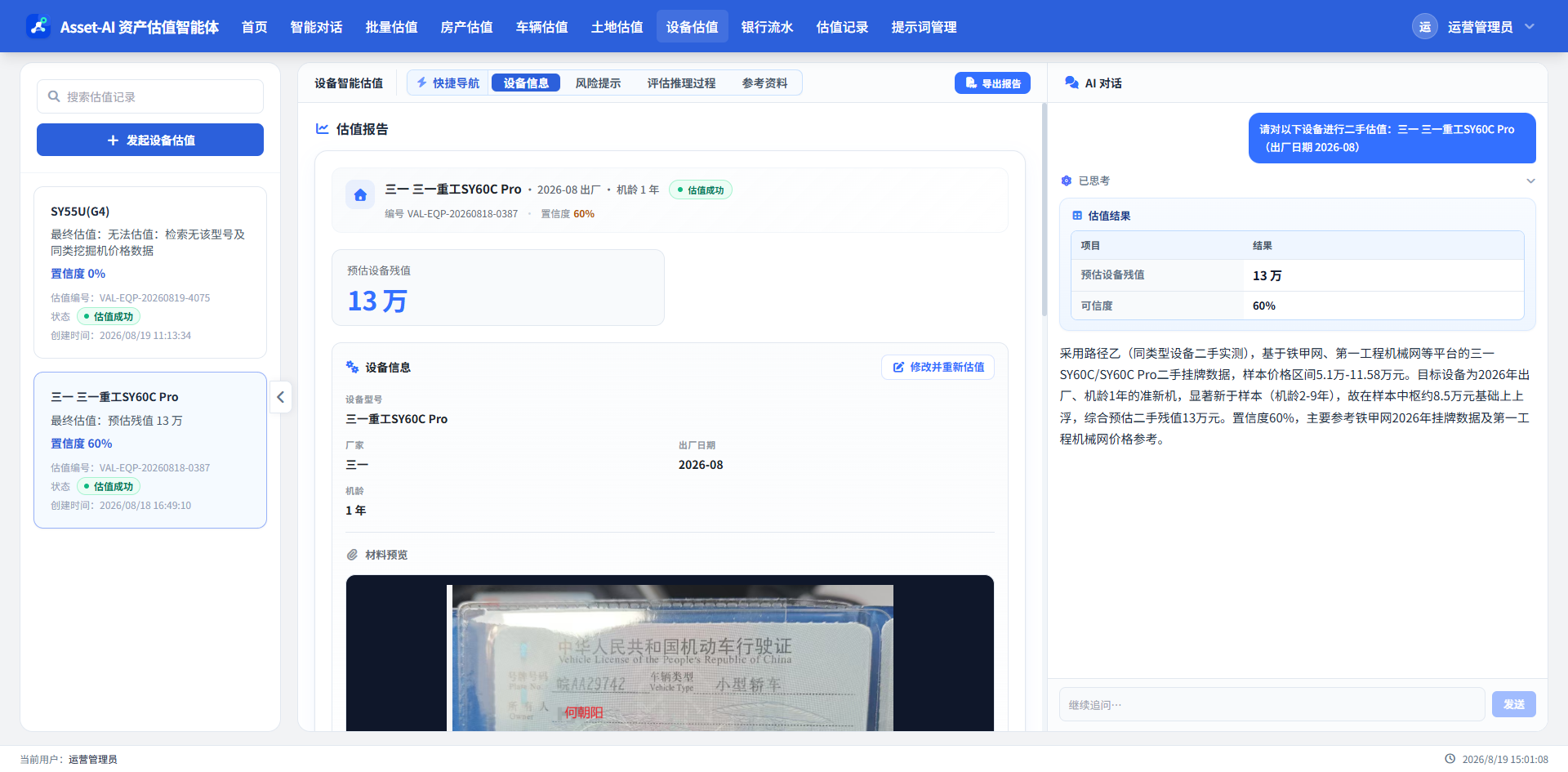This screenshot has height=772, width=1568.
Task: Jump to 评估推理过程 section
Action: pos(681,83)
